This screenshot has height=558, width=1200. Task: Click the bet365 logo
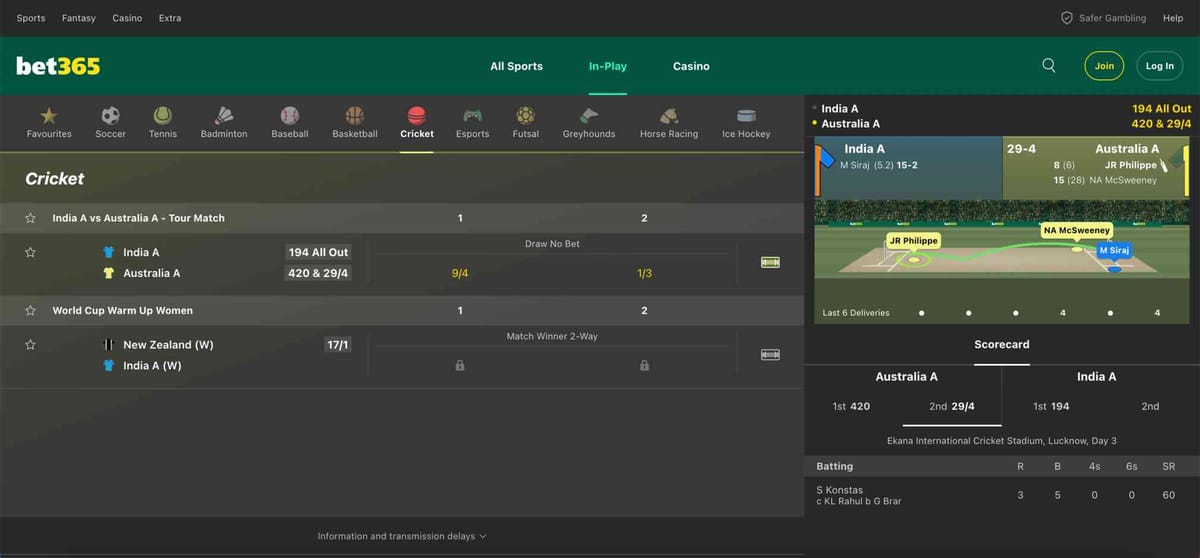(58, 66)
